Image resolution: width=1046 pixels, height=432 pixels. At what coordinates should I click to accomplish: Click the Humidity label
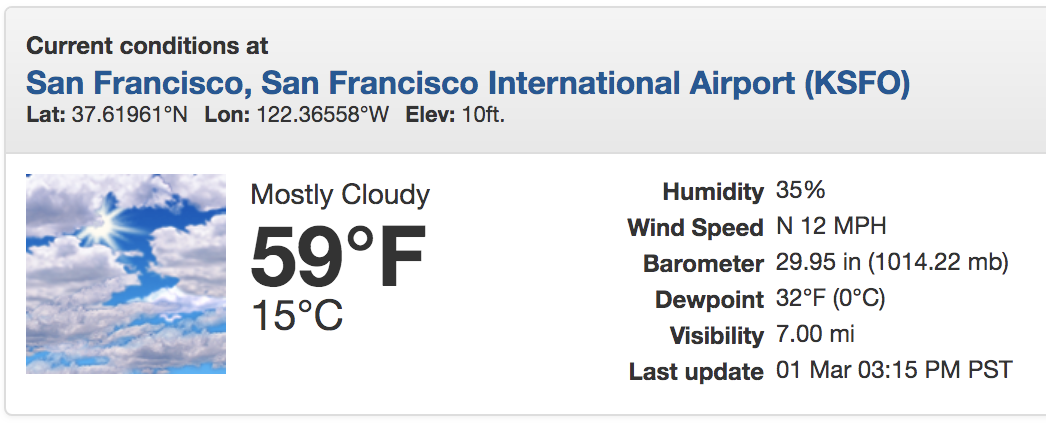tap(713, 191)
